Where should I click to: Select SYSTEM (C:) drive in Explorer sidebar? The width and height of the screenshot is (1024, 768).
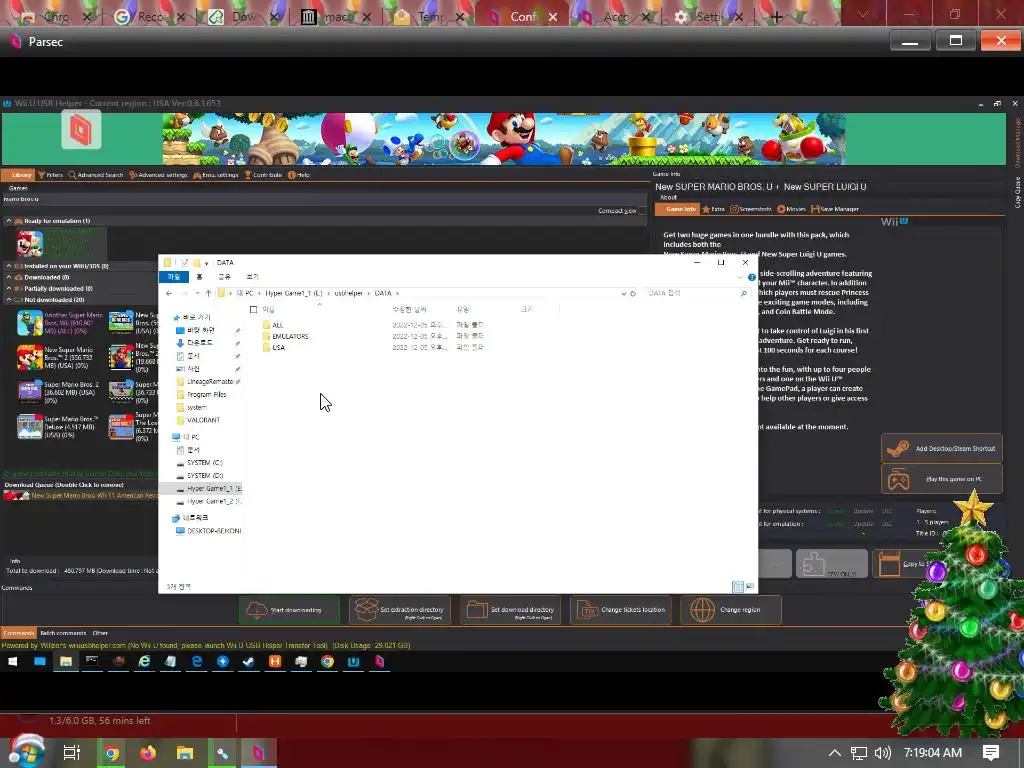[204, 462]
